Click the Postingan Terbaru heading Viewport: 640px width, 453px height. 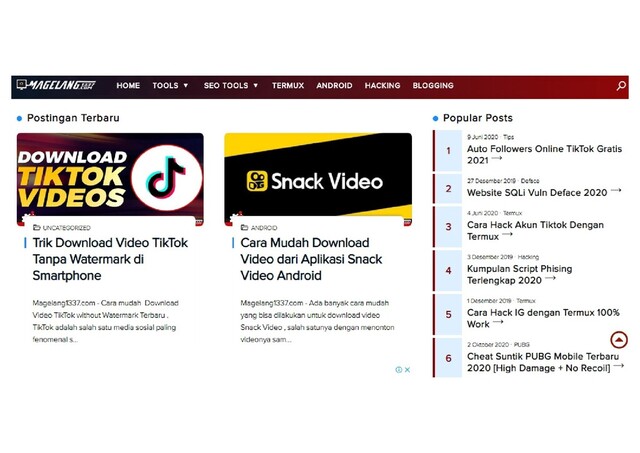[73, 118]
